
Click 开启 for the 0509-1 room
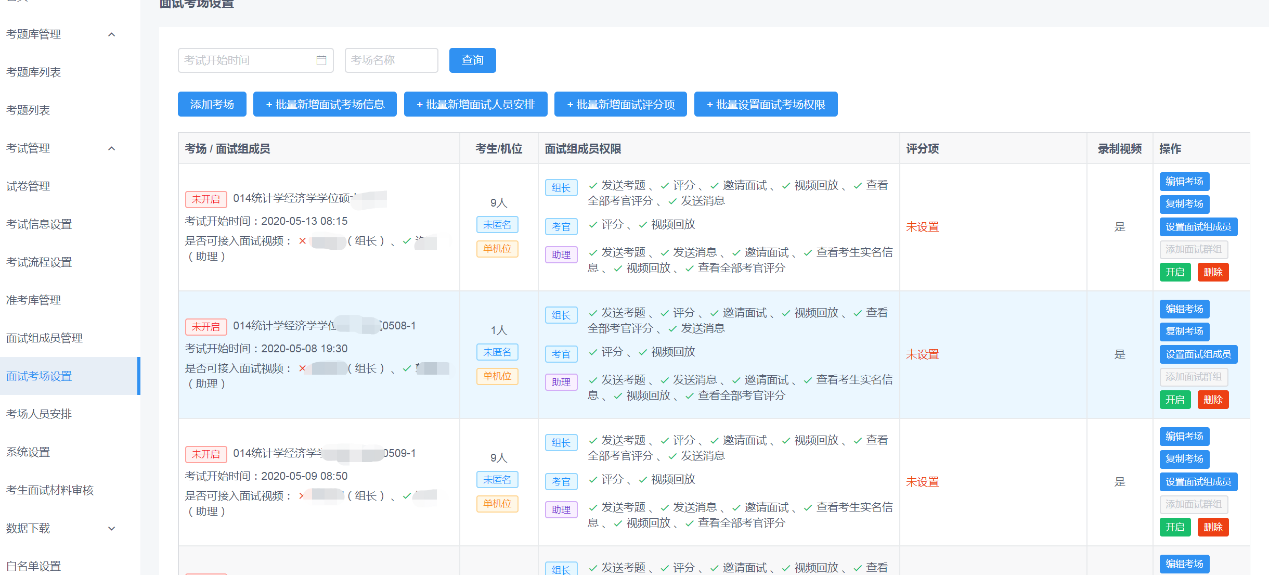point(1175,527)
